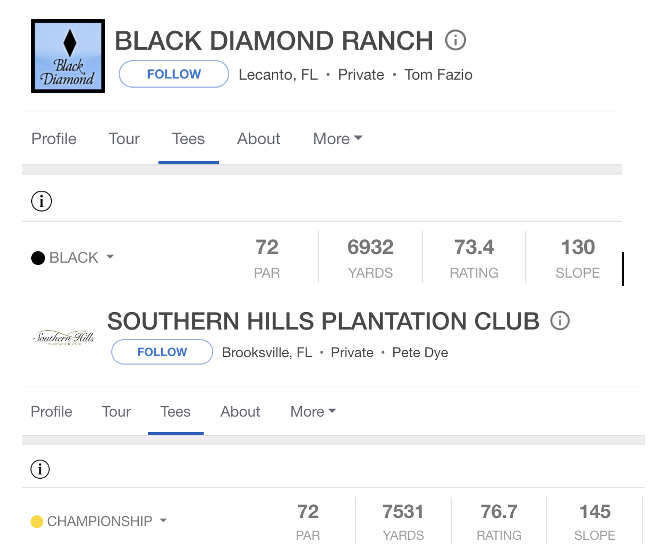The width and height of the screenshot is (650, 550).
Task: Open About tab for Southern Hills
Action: (240, 412)
